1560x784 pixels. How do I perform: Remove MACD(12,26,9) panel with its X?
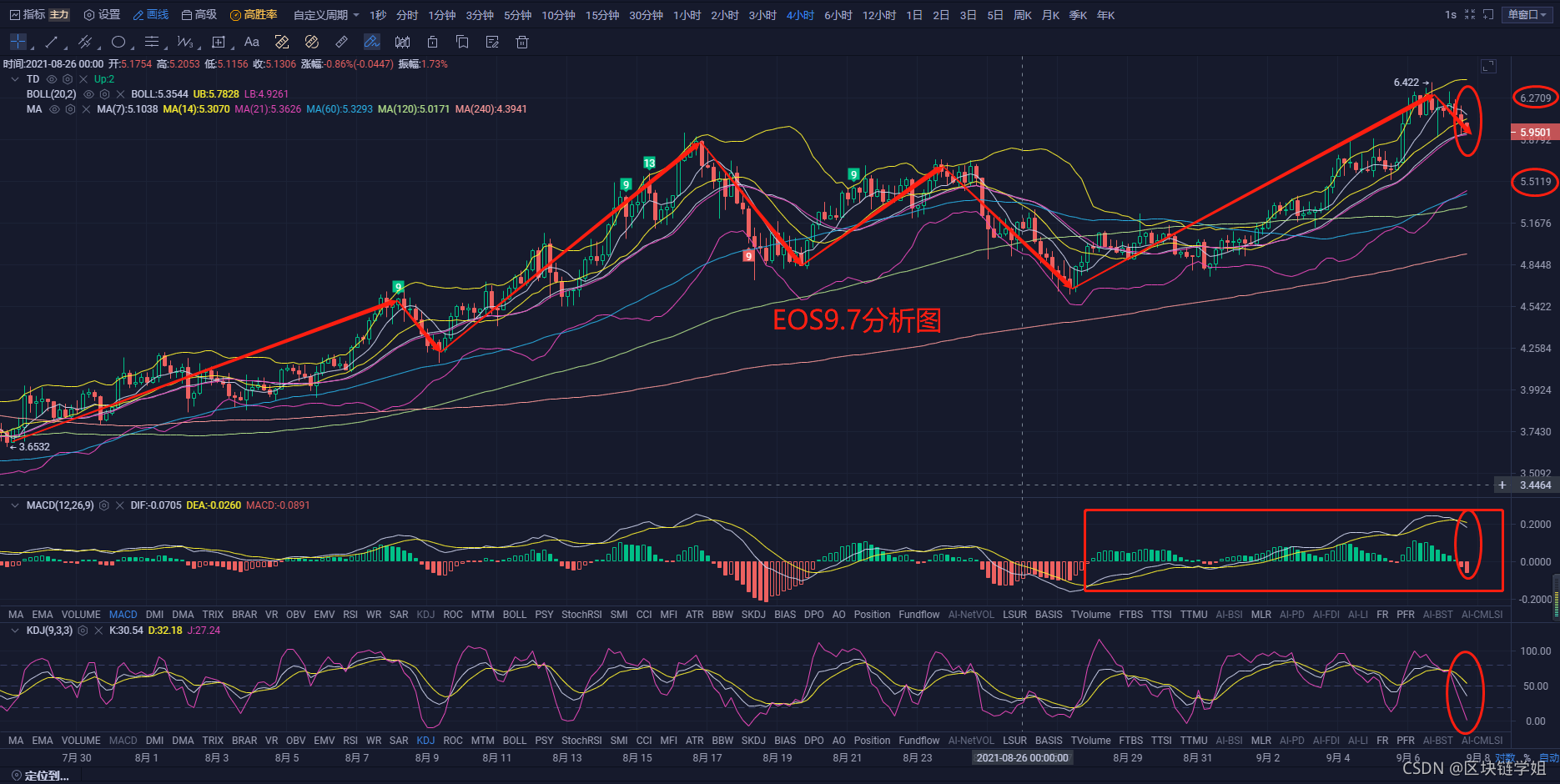[120, 505]
